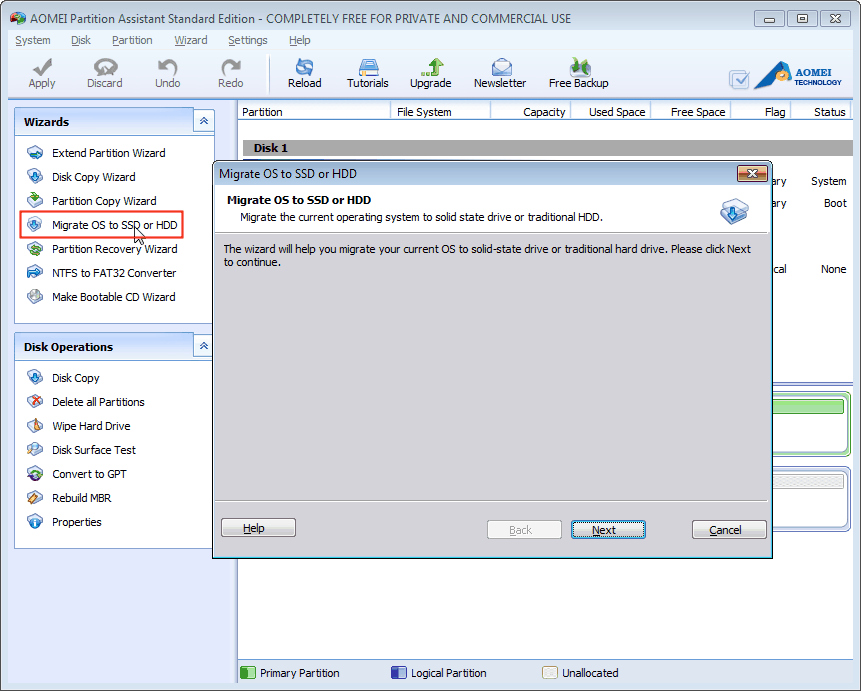Select Extend Partition Wizard text
Viewport: 861px width, 691px height.
coord(109,153)
